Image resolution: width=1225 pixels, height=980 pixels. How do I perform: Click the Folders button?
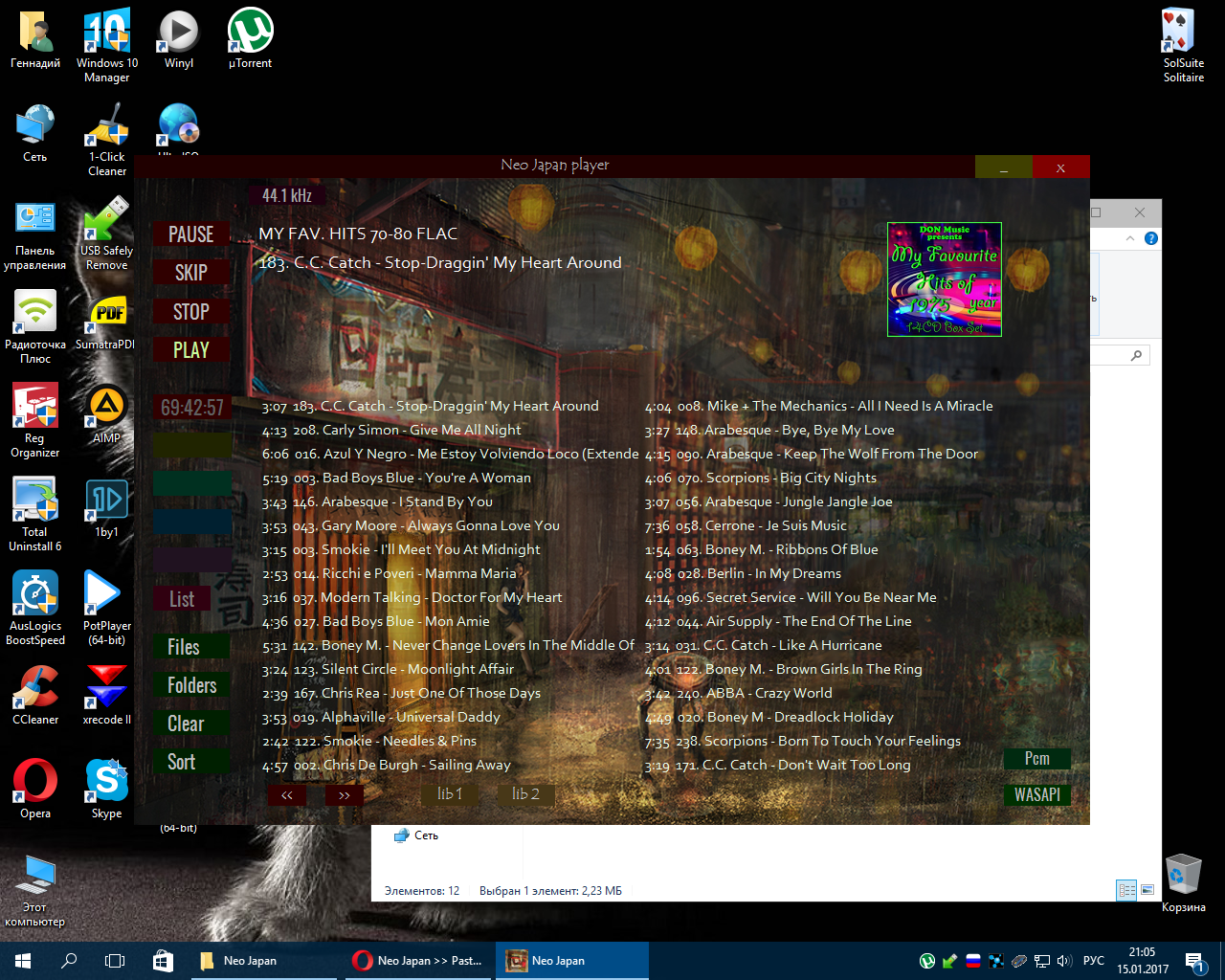[191, 685]
